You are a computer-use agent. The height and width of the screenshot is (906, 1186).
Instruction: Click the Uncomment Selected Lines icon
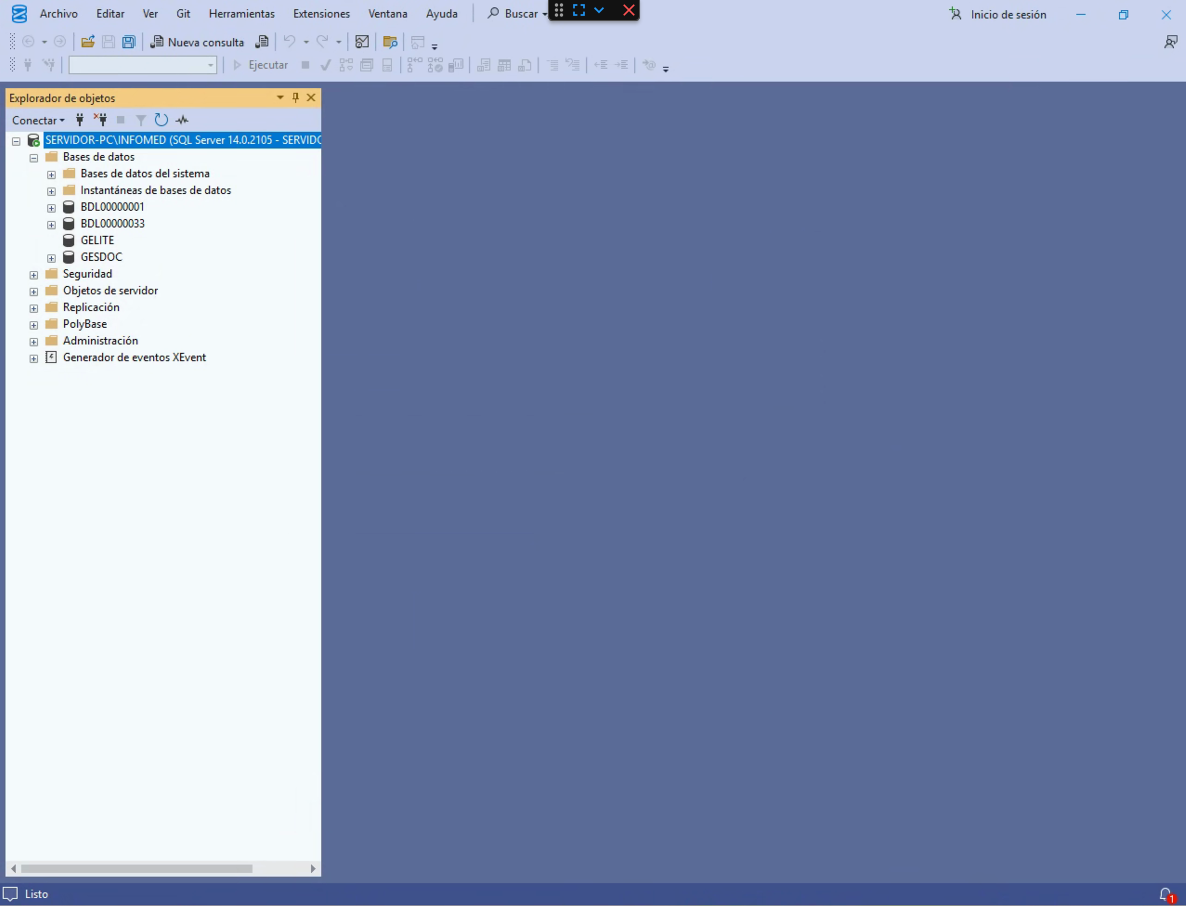pos(573,65)
